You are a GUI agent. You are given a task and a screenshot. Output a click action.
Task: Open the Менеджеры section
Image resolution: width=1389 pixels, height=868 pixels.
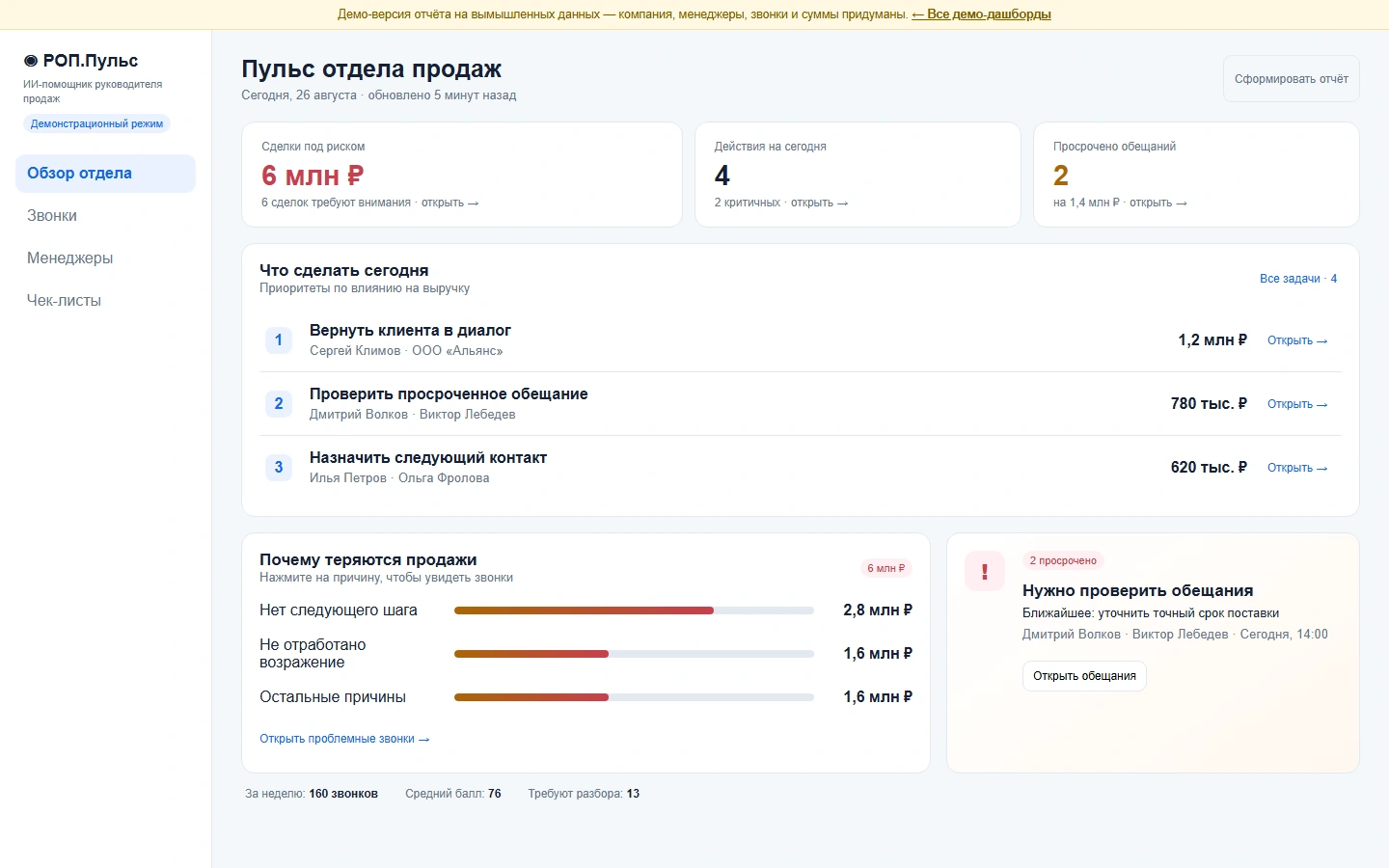(105, 258)
